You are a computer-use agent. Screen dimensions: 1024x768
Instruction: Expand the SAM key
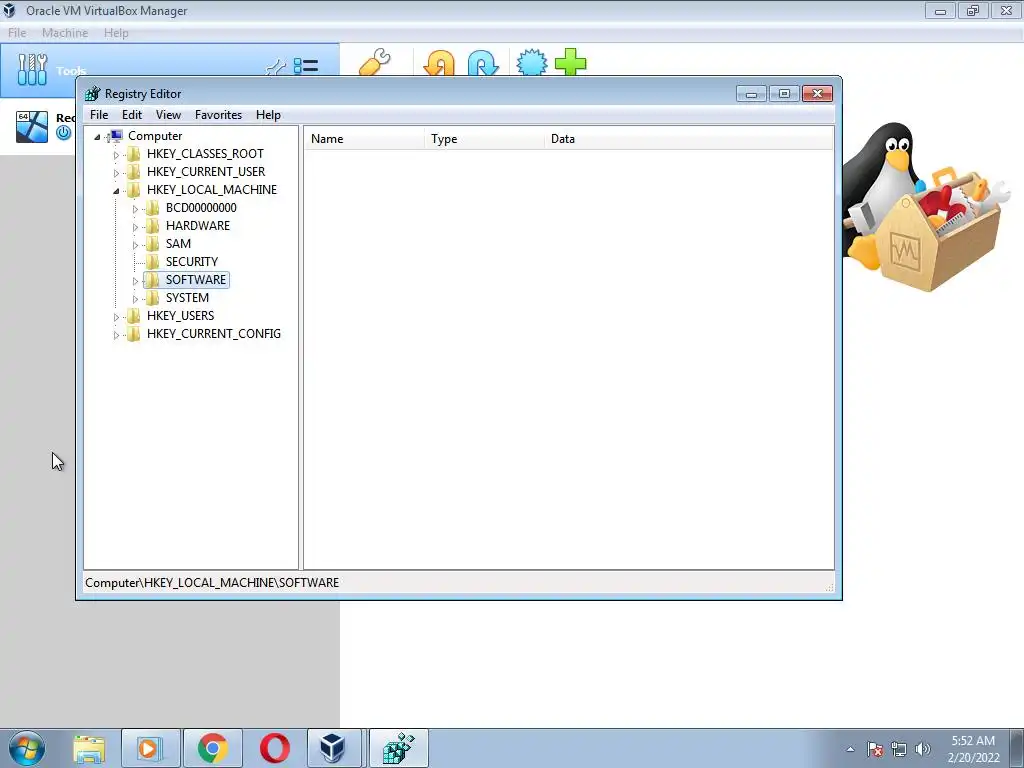pyautogui.click(x=135, y=245)
